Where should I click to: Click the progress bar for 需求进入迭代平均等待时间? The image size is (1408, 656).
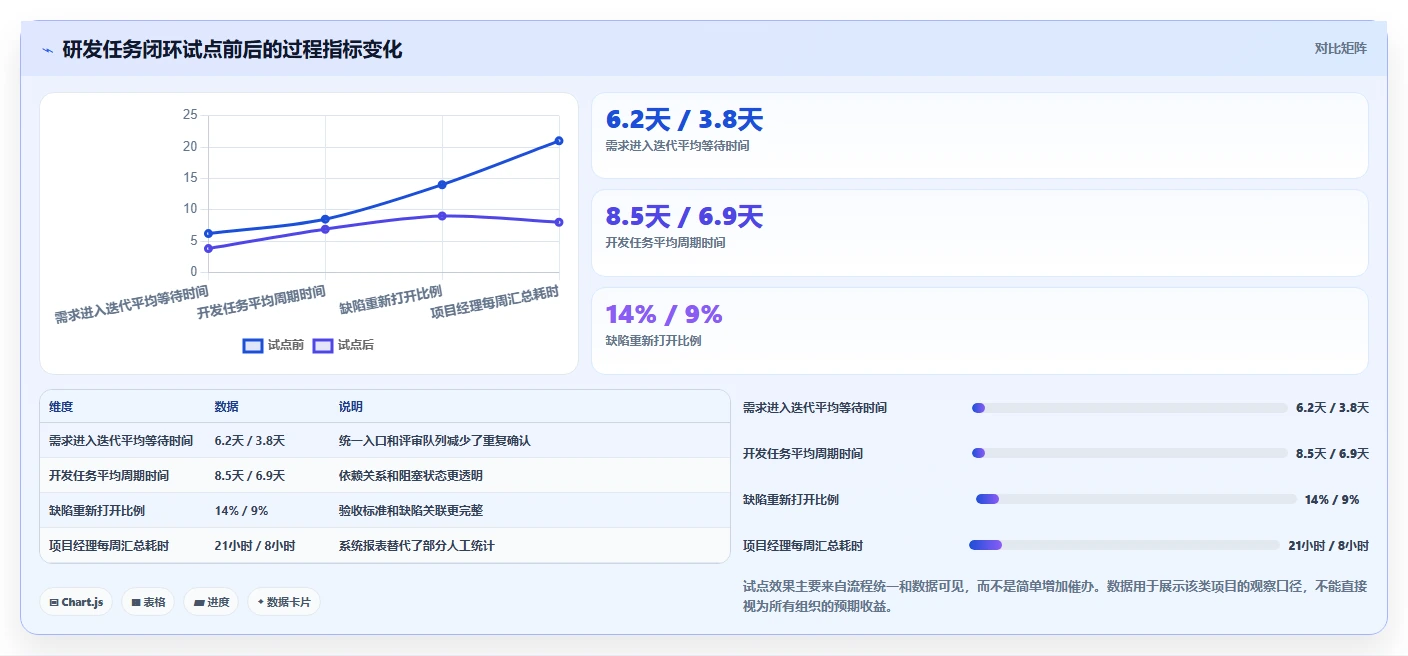pyautogui.click(x=1130, y=408)
